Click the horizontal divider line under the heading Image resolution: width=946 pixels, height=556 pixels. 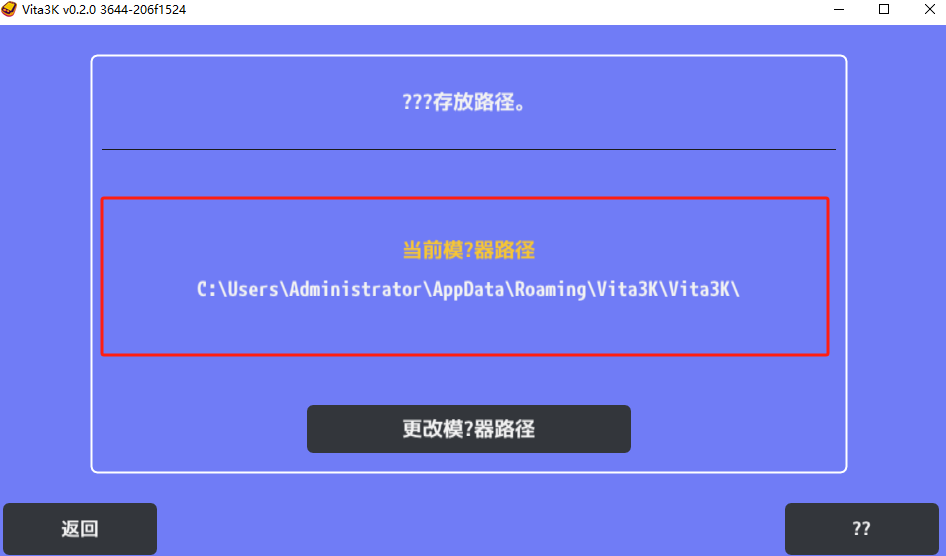coord(469,149)
